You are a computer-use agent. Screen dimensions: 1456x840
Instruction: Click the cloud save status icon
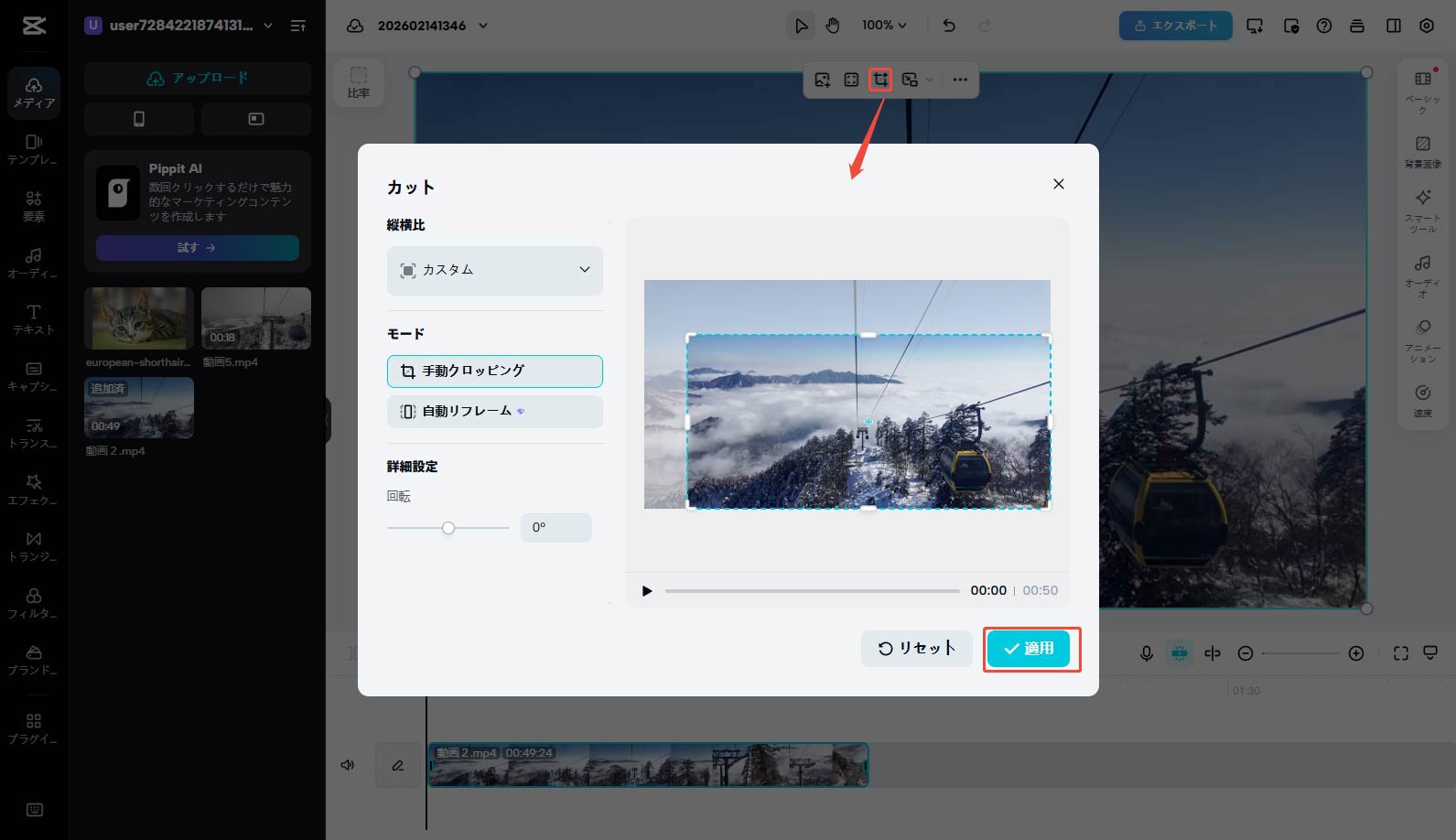tap(355, 26)
